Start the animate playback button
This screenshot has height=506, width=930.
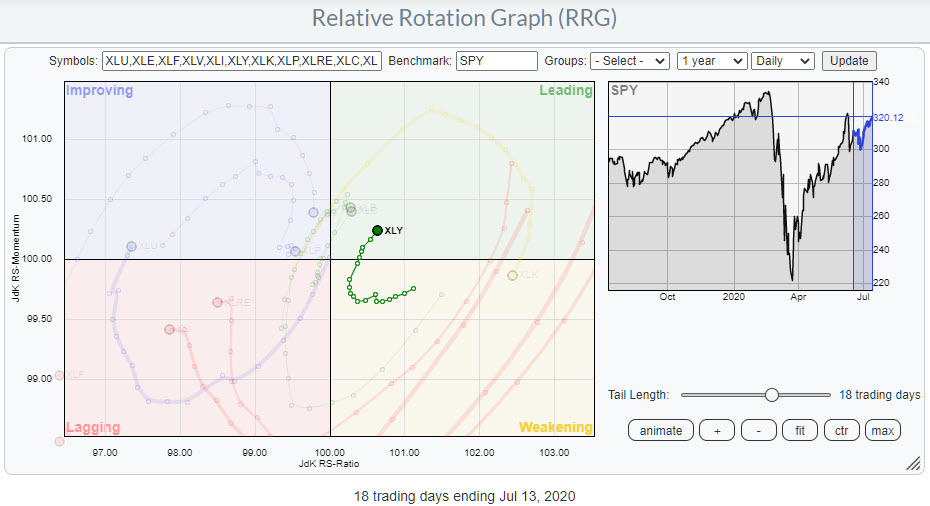point(660,431)
